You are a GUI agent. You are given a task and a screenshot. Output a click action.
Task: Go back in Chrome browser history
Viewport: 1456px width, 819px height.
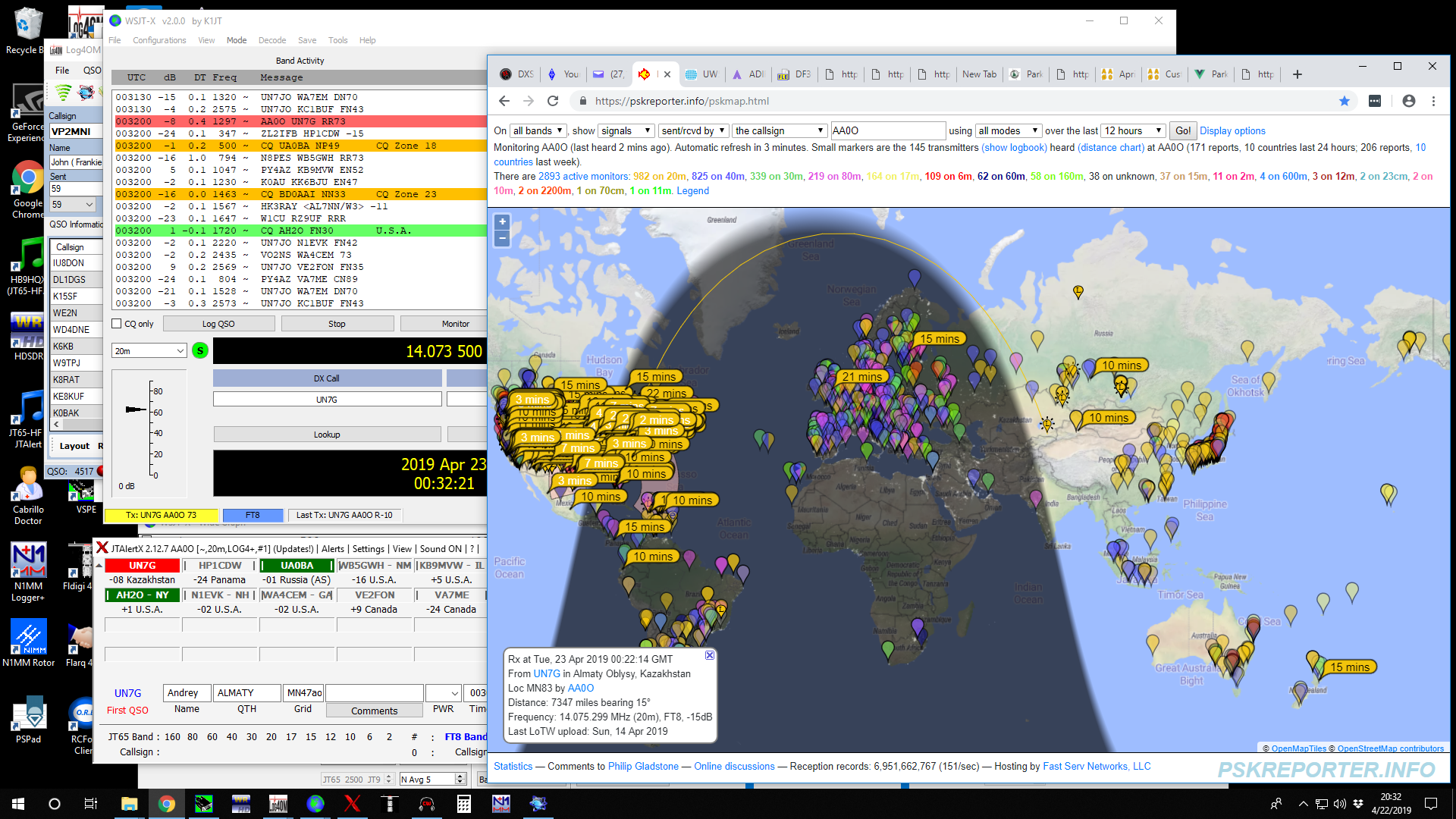(x=504, y=101)
